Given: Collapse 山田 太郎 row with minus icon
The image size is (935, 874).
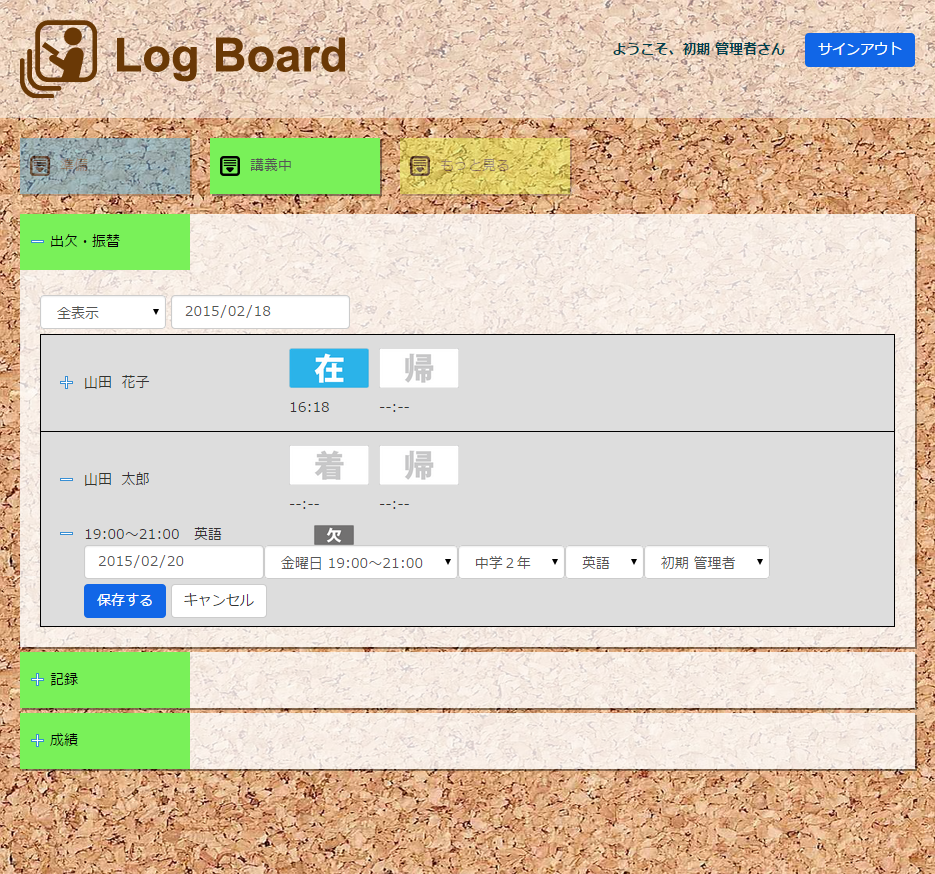Looking at the screenshot, I should (67, 480).
